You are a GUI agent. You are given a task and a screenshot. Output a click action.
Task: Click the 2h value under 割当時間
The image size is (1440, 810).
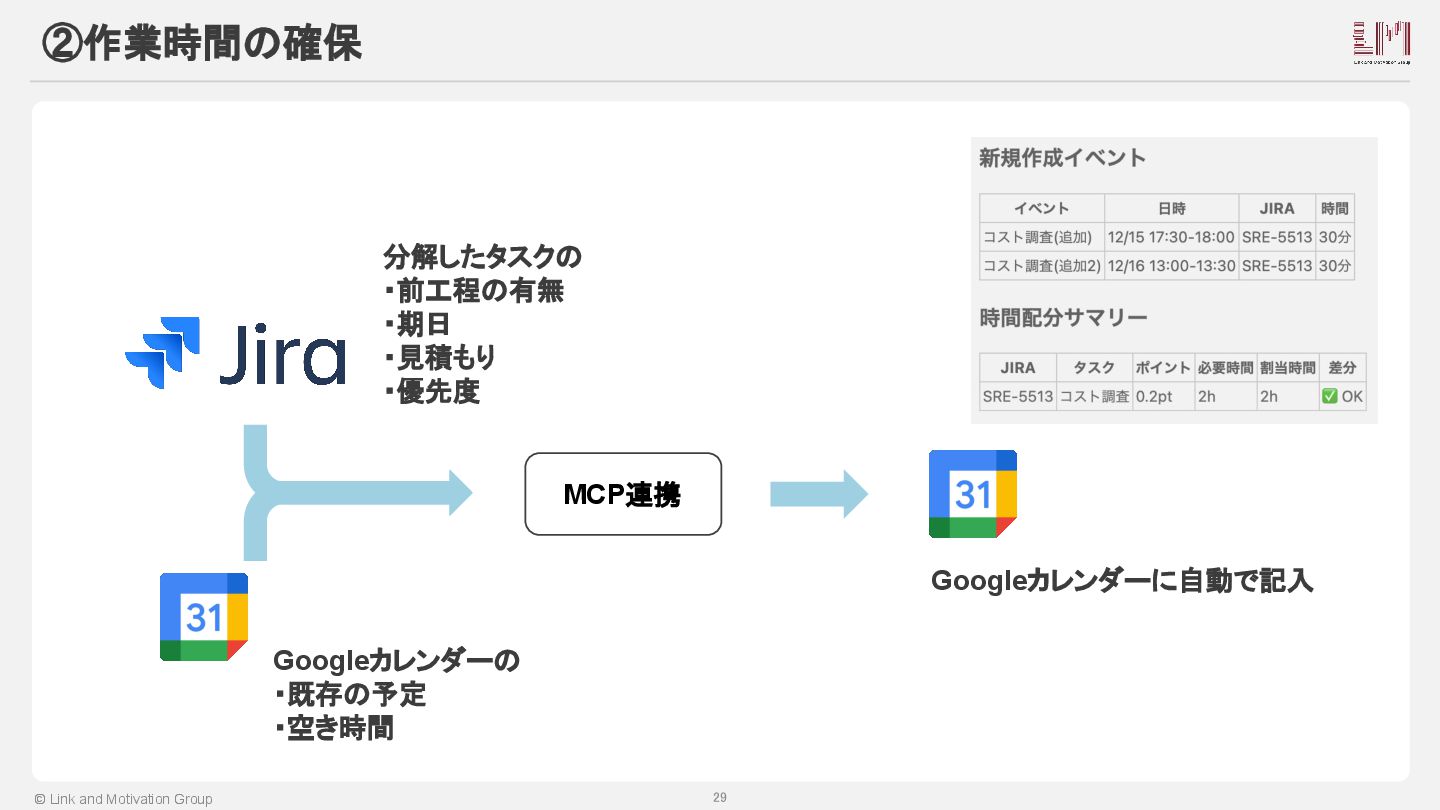point(1287,396)
